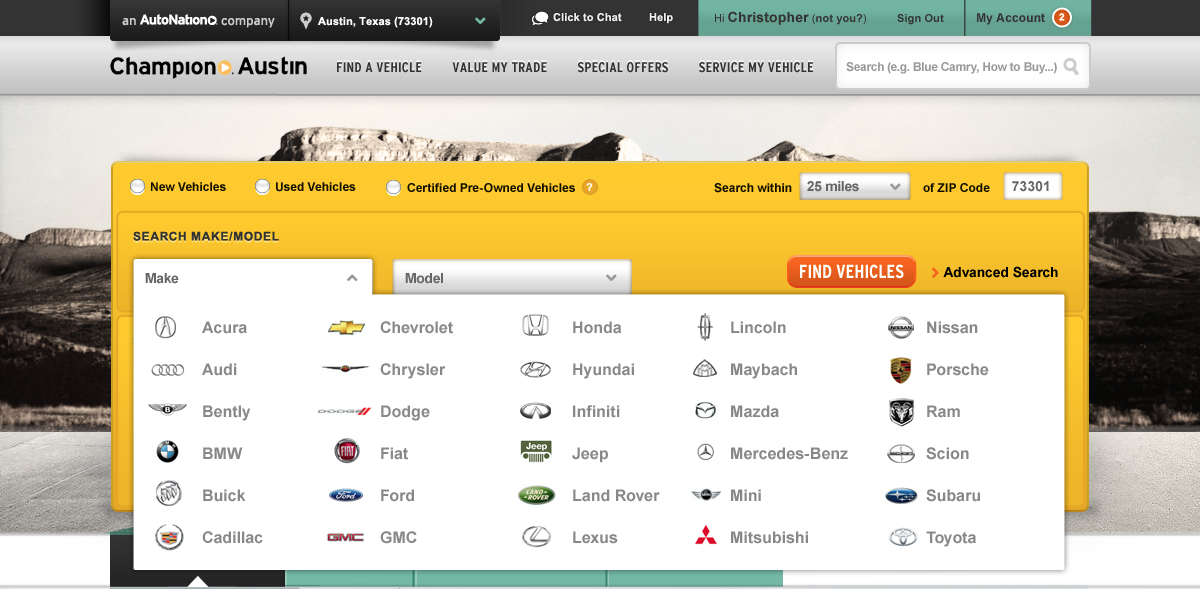
Task: Click the red Fiat badge
Action: point(346,452)
